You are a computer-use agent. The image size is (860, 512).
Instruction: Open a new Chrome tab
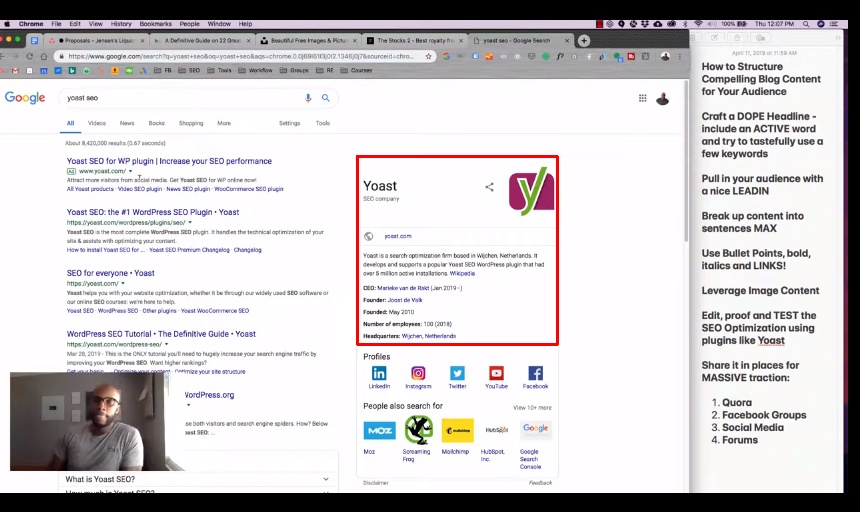[584, 41]
